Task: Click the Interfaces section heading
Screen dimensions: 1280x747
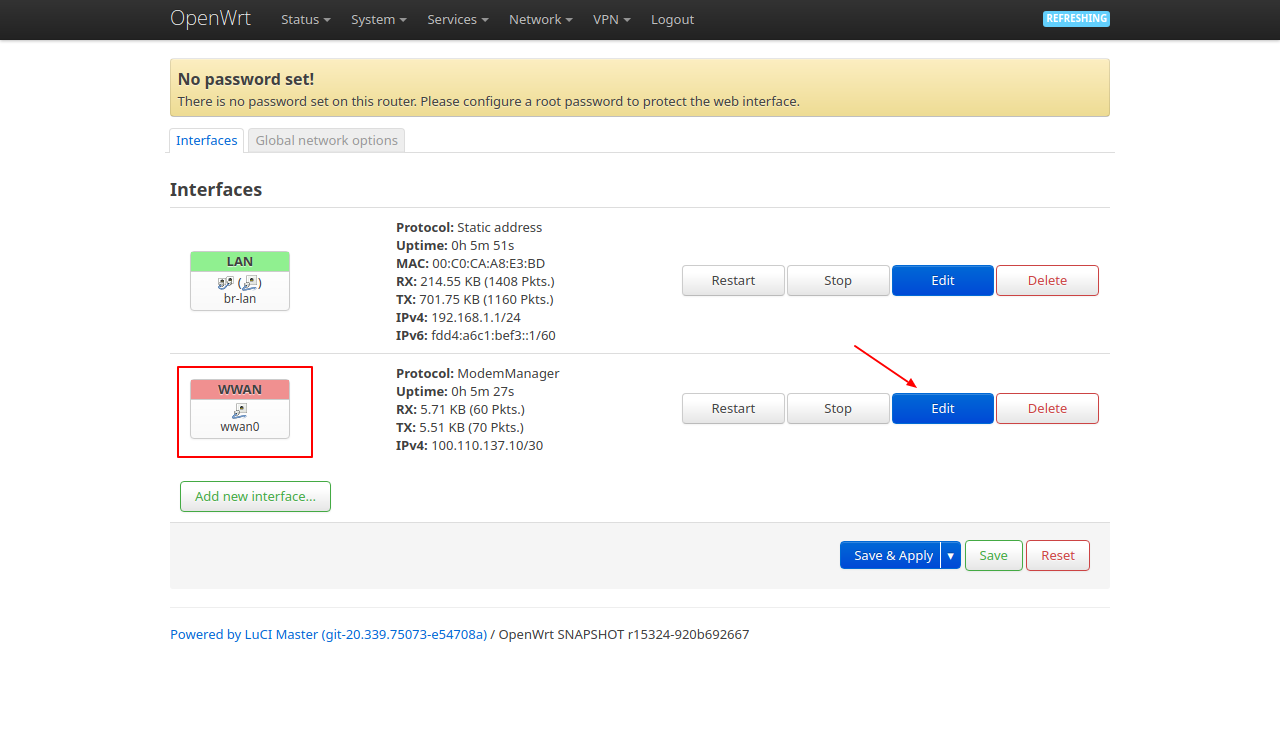Action: (216, 190)
